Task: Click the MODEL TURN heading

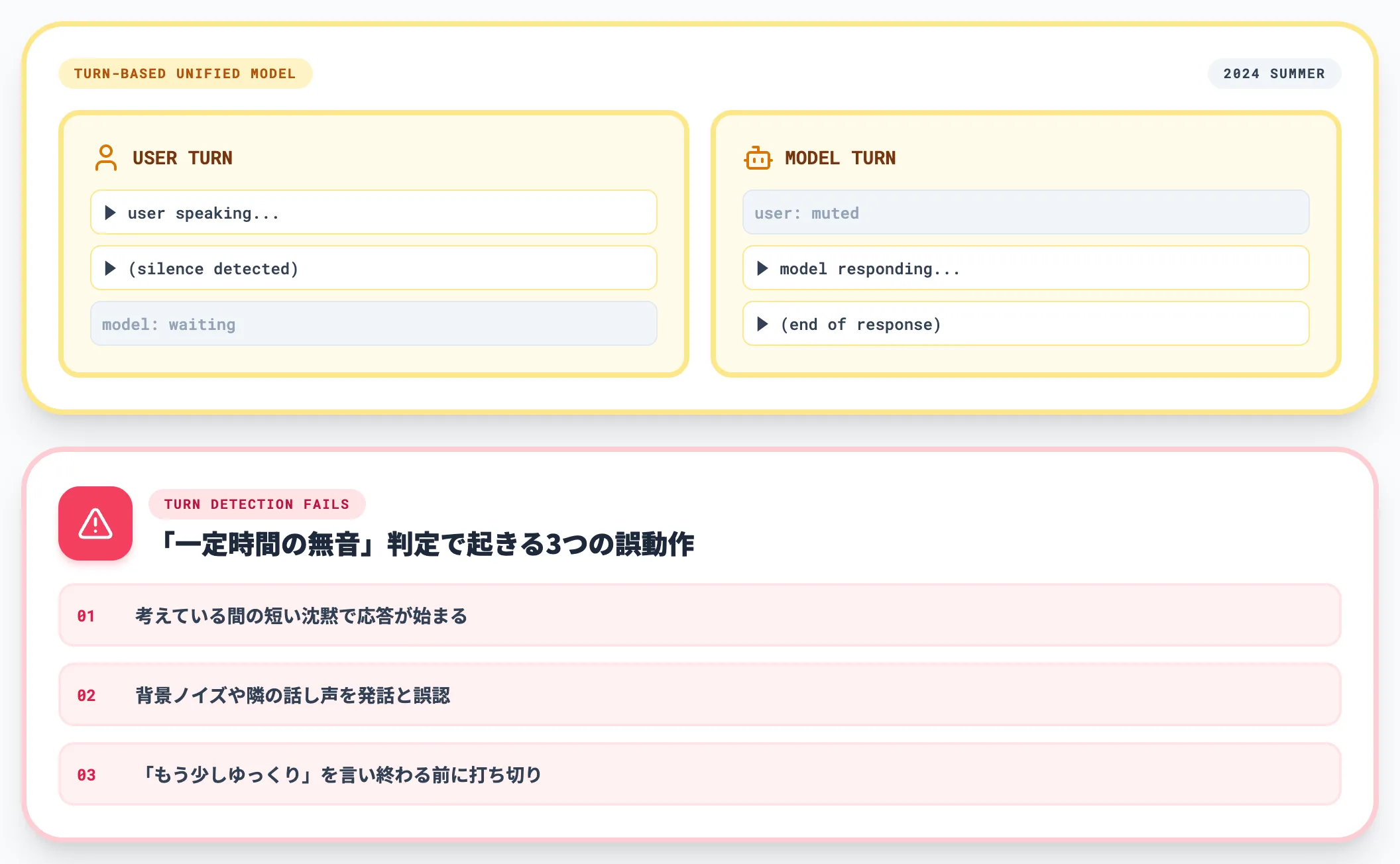Action: tap(840, 158)
